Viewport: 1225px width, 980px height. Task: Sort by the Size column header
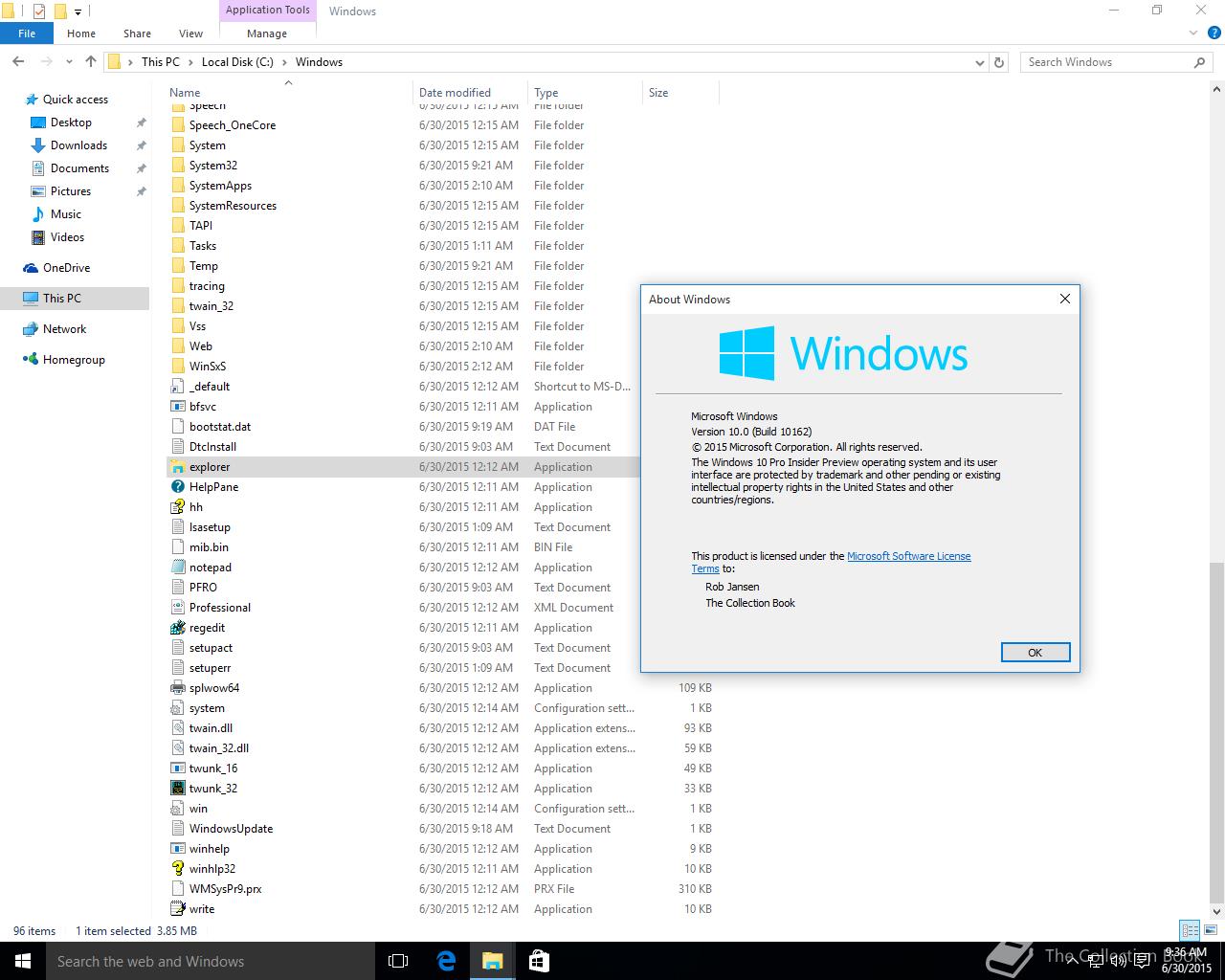pos(680,93)
